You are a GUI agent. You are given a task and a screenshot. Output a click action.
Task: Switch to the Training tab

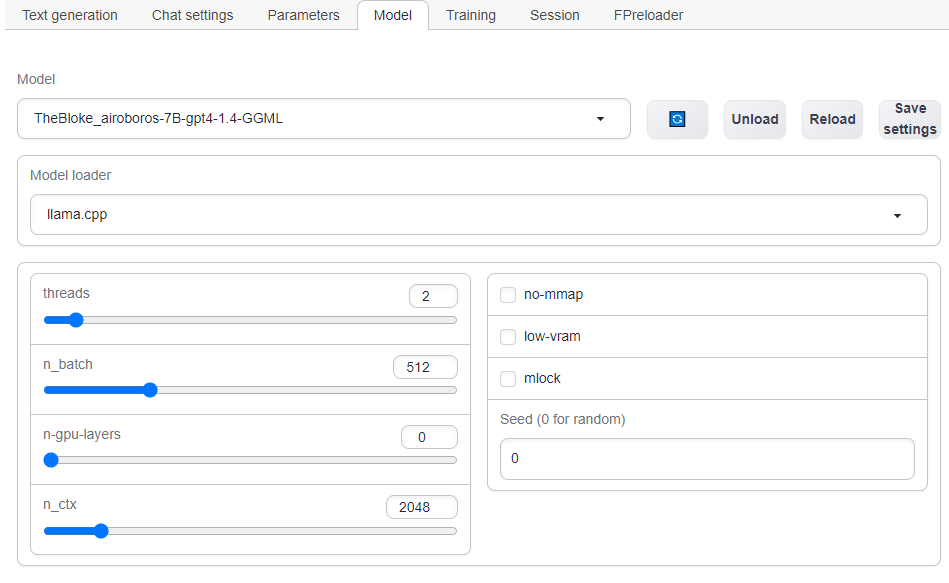(470, 15)
